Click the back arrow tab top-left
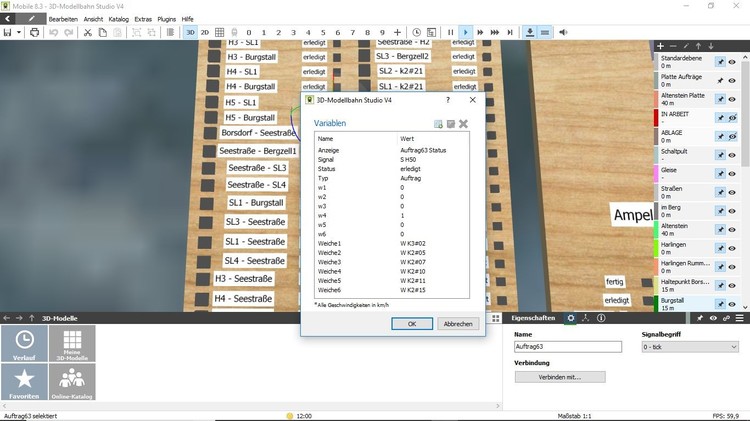 [x=8, y=19]
